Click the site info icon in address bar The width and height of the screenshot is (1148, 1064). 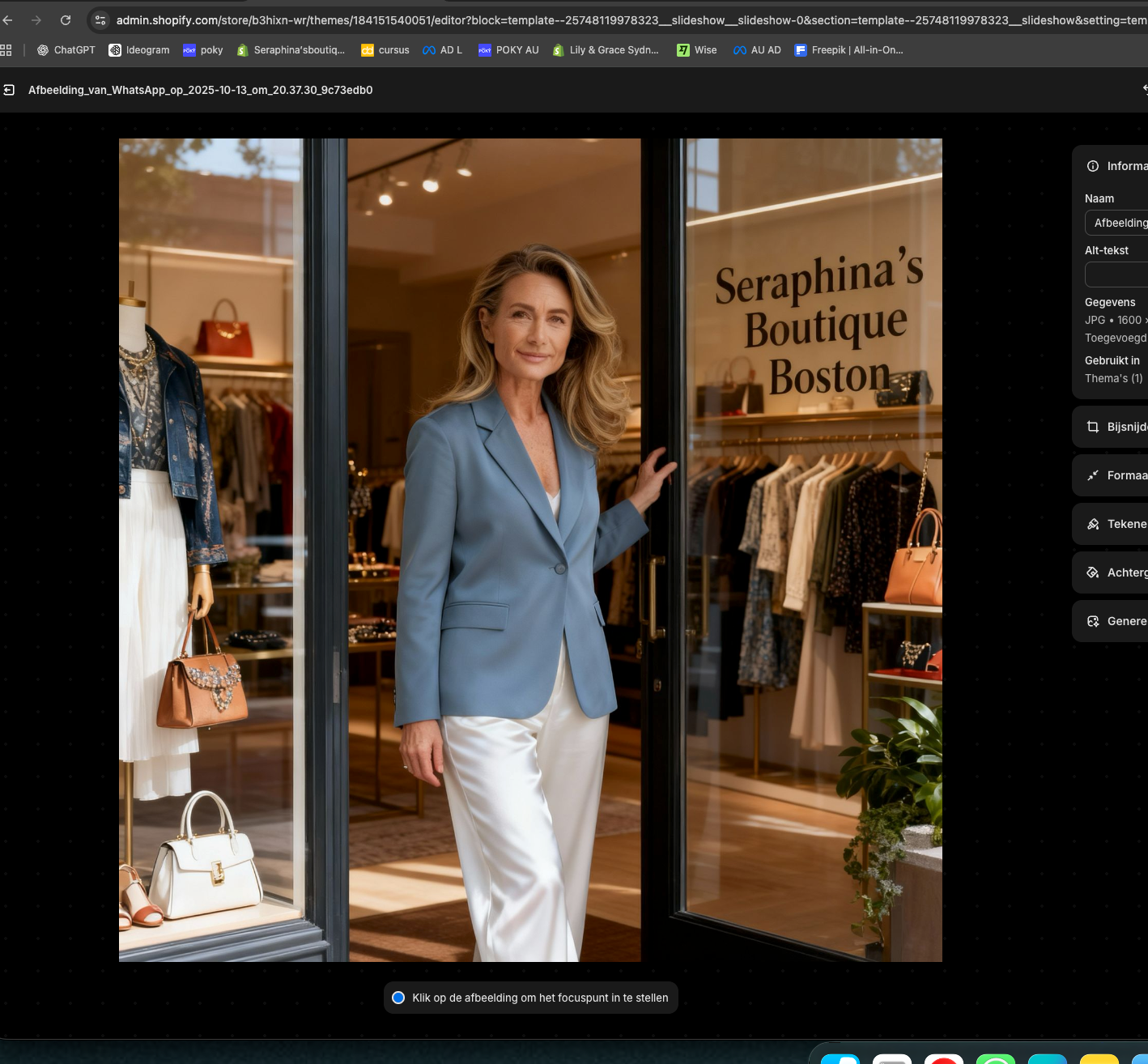coord(100,20)
